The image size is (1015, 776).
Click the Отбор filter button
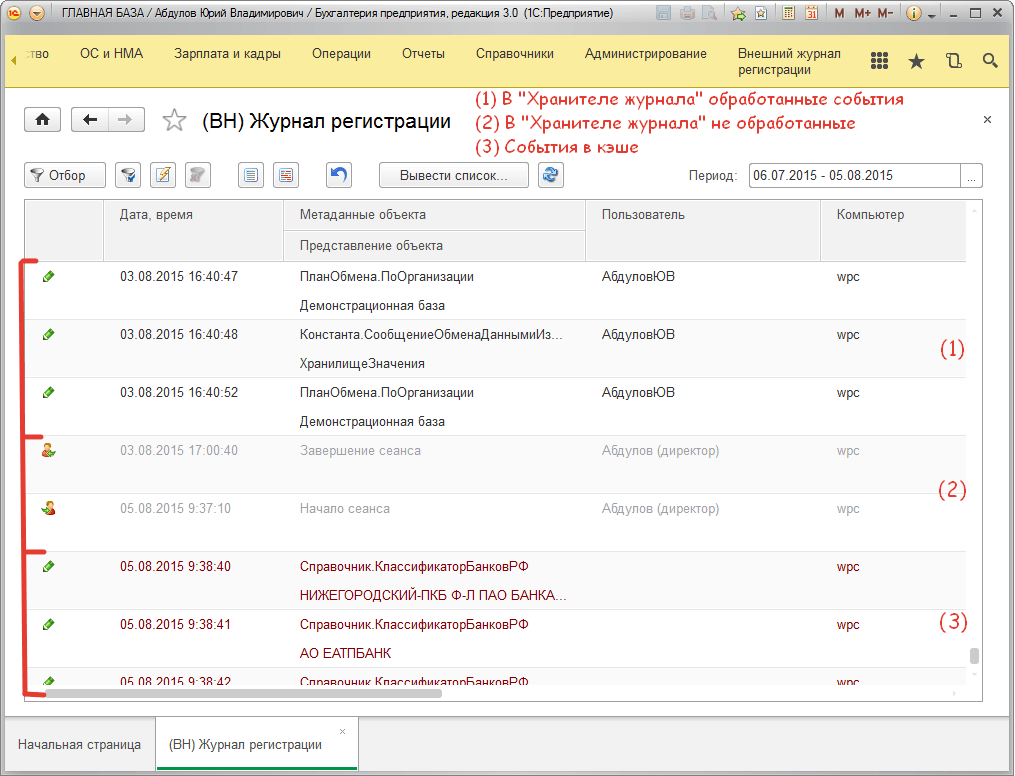(x=65, y=175)
